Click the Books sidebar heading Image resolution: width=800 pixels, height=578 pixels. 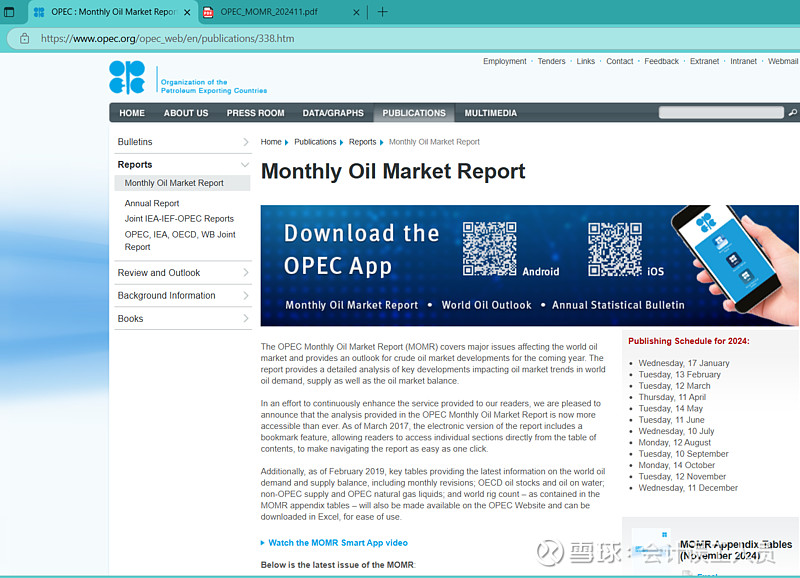(x=130, y=318)
